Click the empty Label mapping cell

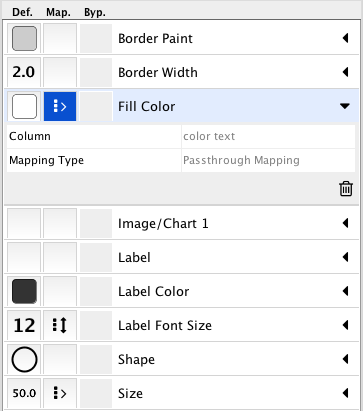[60, 257]
